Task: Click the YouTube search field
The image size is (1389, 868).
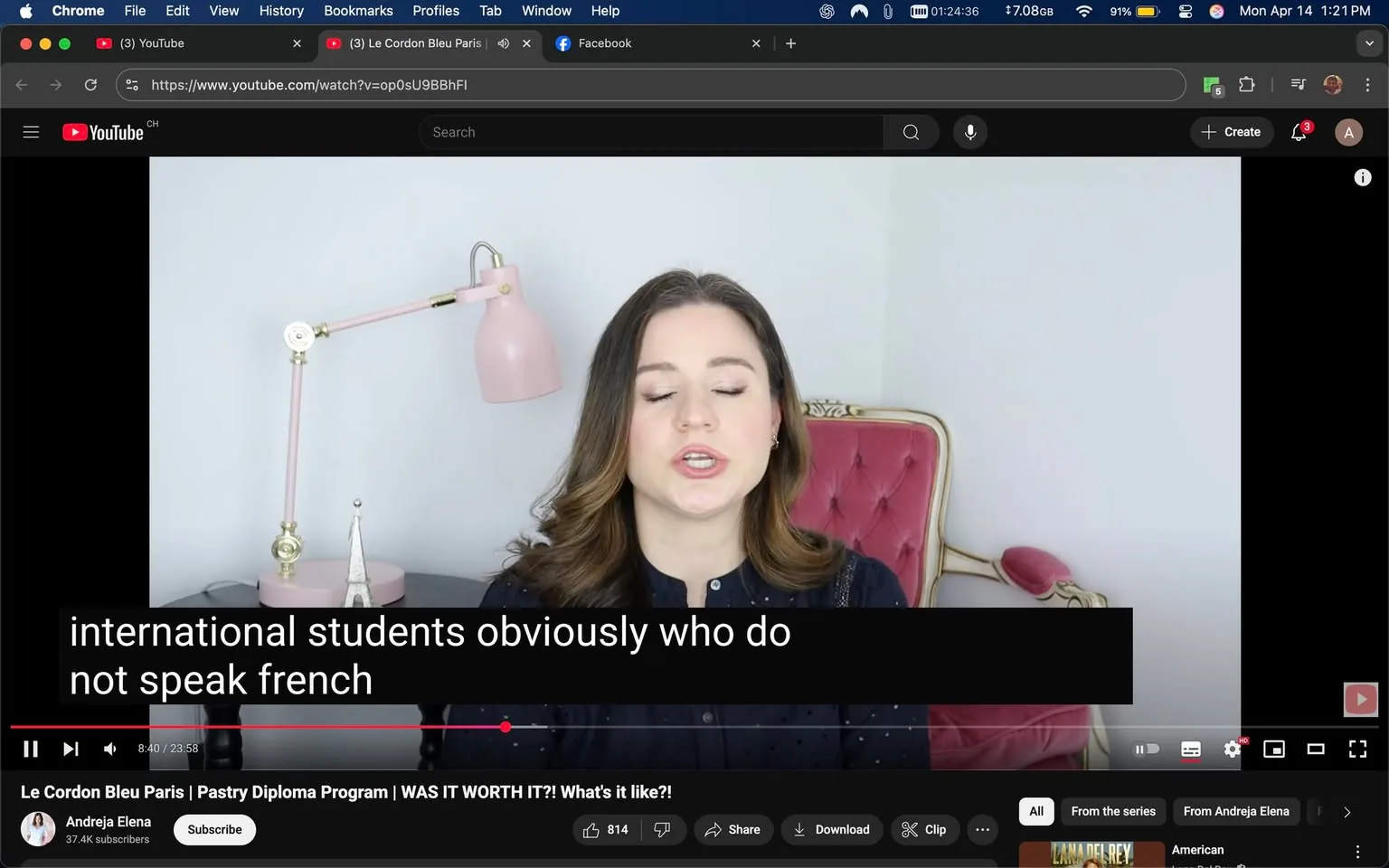Action: pos(651,132)
